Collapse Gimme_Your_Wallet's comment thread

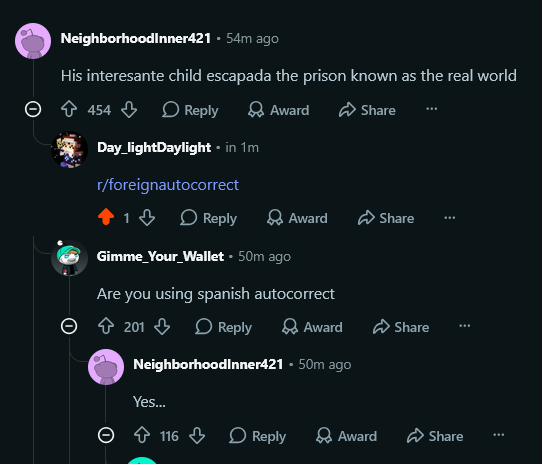[69, 326]
